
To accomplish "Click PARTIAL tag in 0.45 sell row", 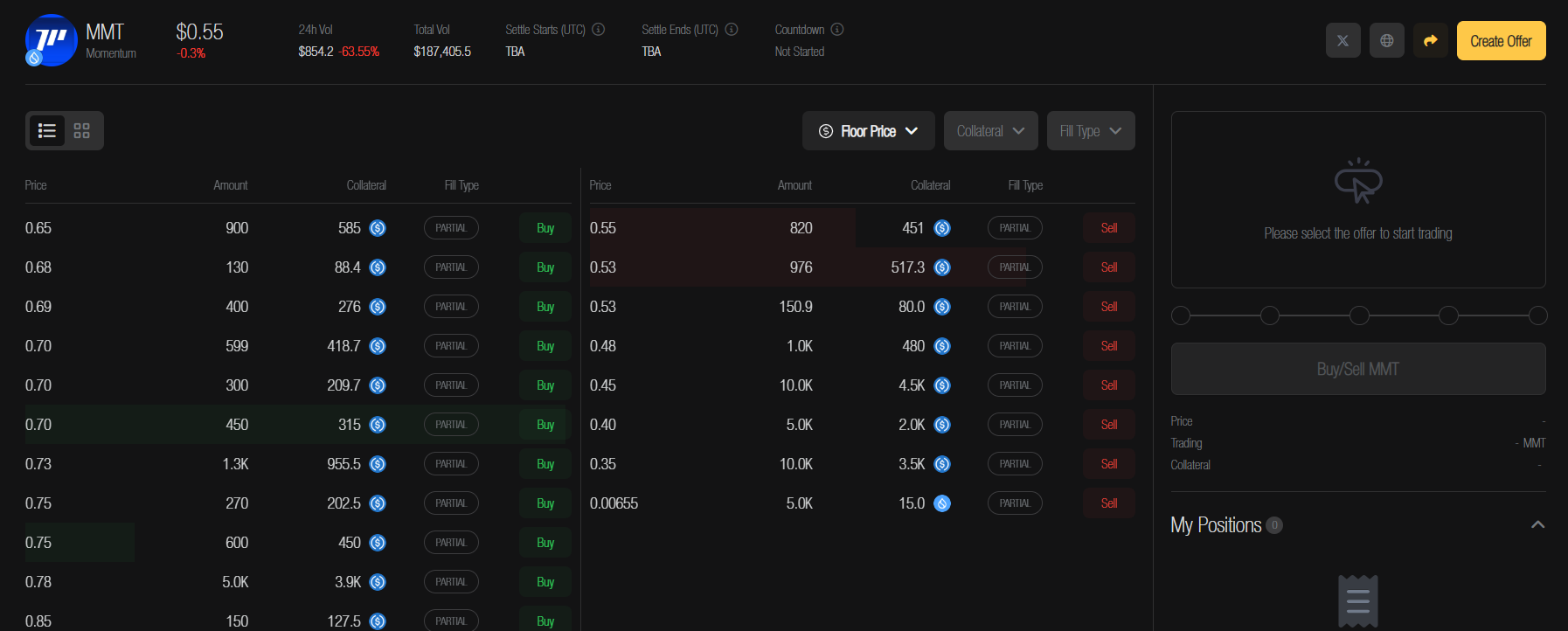I will pyautogui.click(x=1015, y=385).
